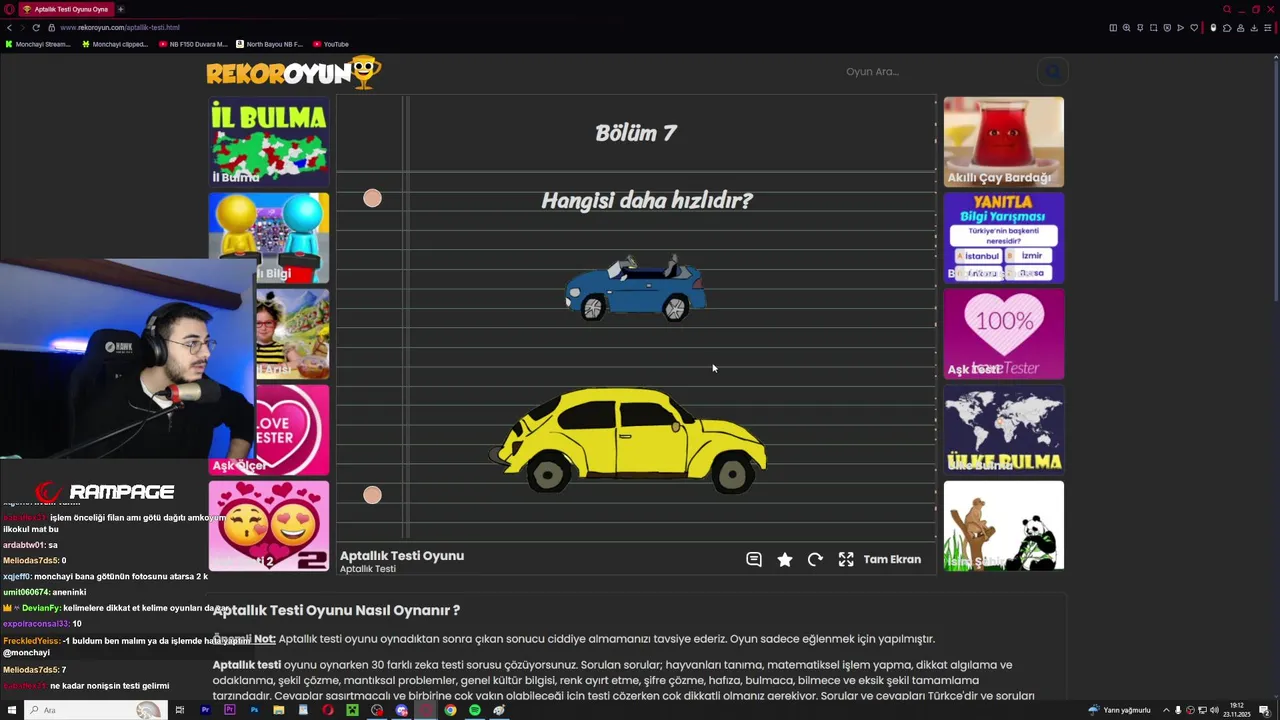Click the Opera GX menu logo
The image size is (1280, 720).
(x=9, y=9)
